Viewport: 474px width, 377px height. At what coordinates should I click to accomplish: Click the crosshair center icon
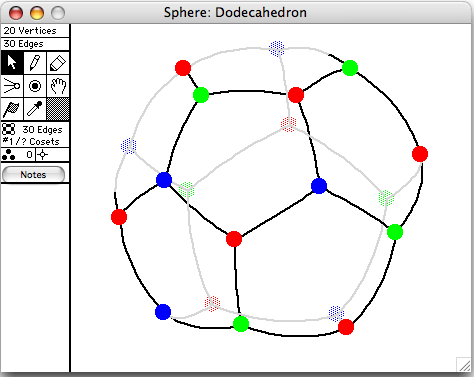(43, 155)
